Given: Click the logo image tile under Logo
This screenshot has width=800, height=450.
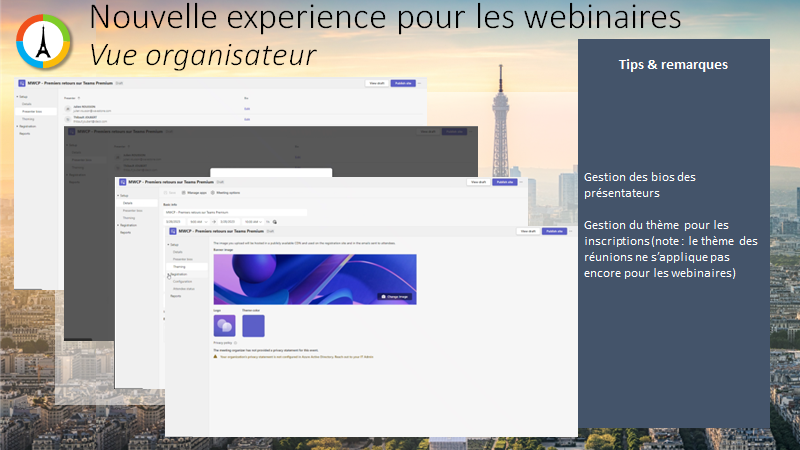Looking at the screenshot, I should click(x=224, y=326).
